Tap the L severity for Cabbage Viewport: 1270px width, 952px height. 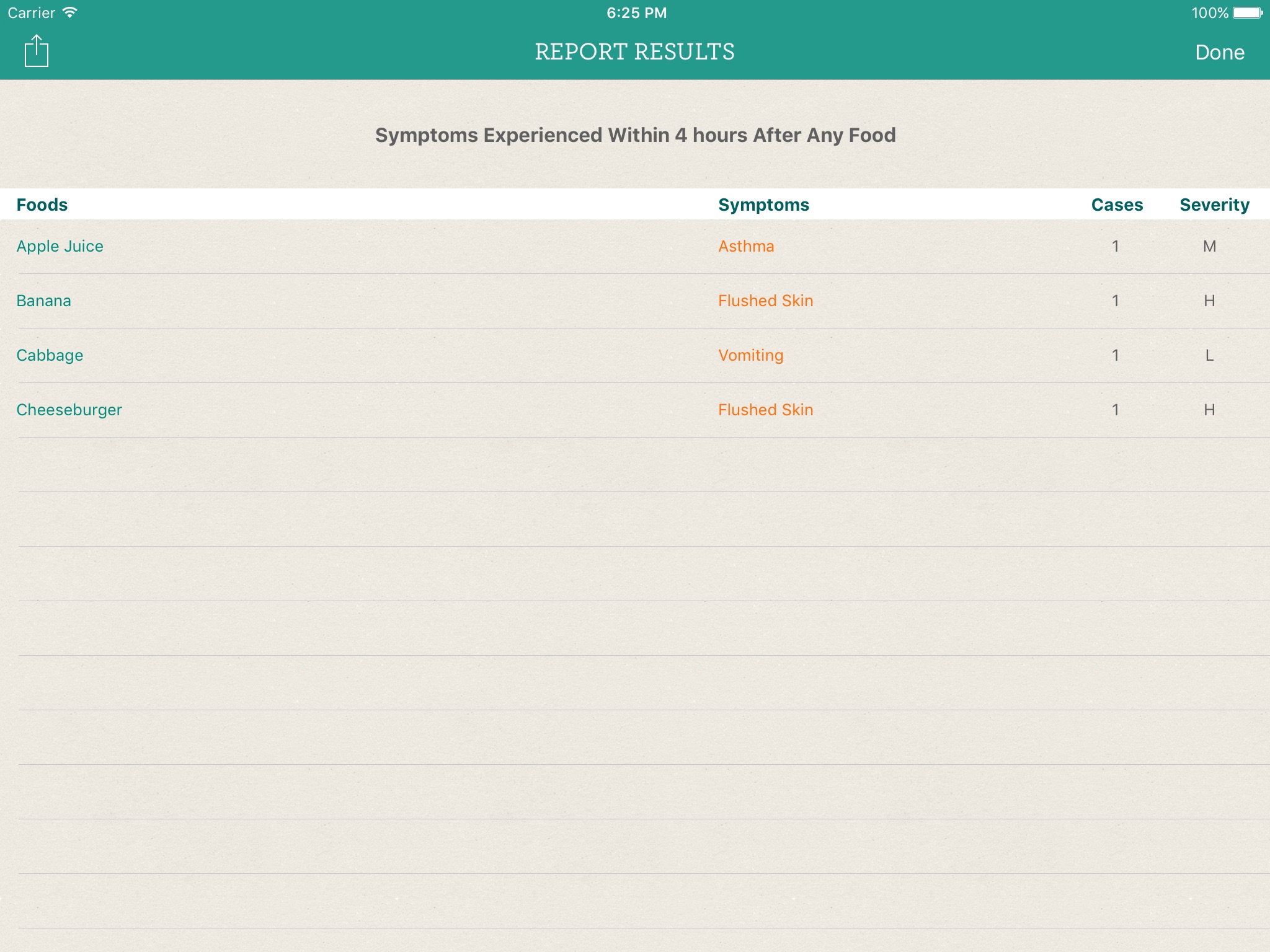click(1209, 355)
